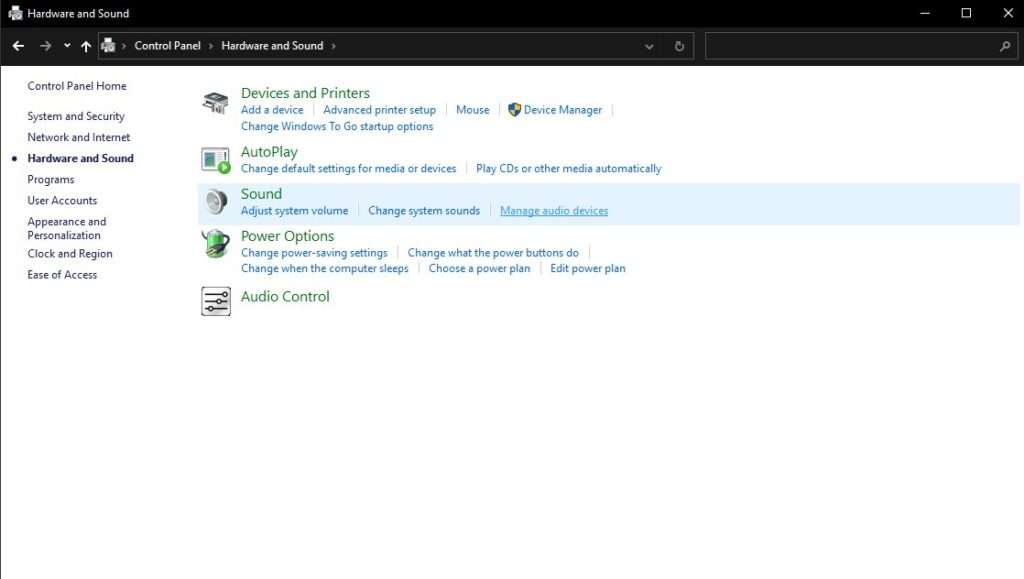
Task: Click the Audio Control sliders icon
Action: pyautogui.click(x=216, y=301)
